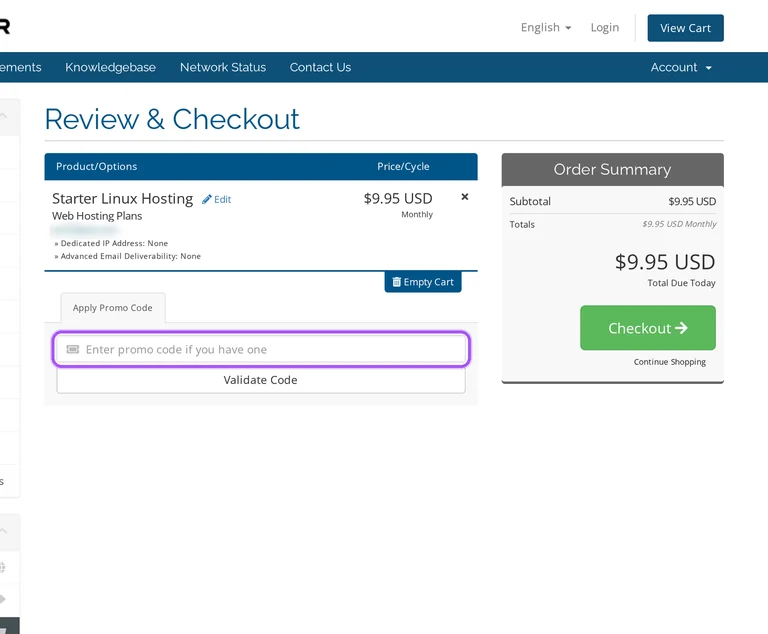The height and width of the screenshot is (634, 768).
Task: Click the arrow icon on Checkout button
Action: tap(681, 328)
